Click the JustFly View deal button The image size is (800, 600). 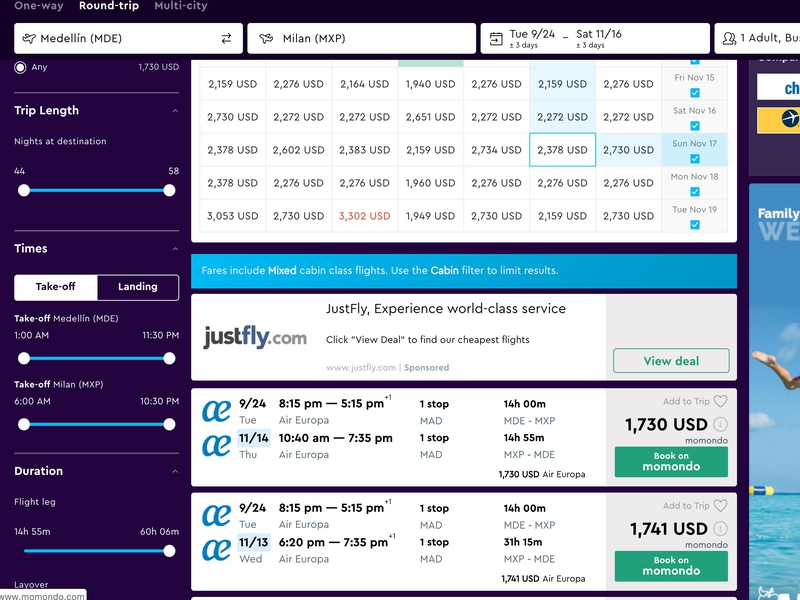click(671, 361)
